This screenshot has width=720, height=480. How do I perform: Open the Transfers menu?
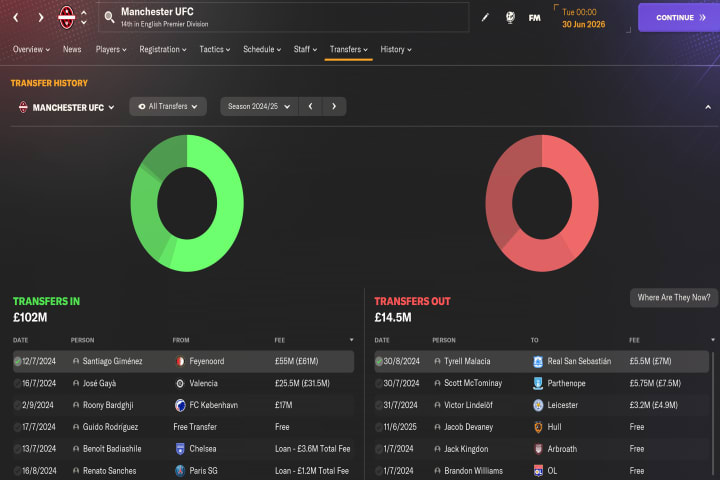tap(349, 49)
